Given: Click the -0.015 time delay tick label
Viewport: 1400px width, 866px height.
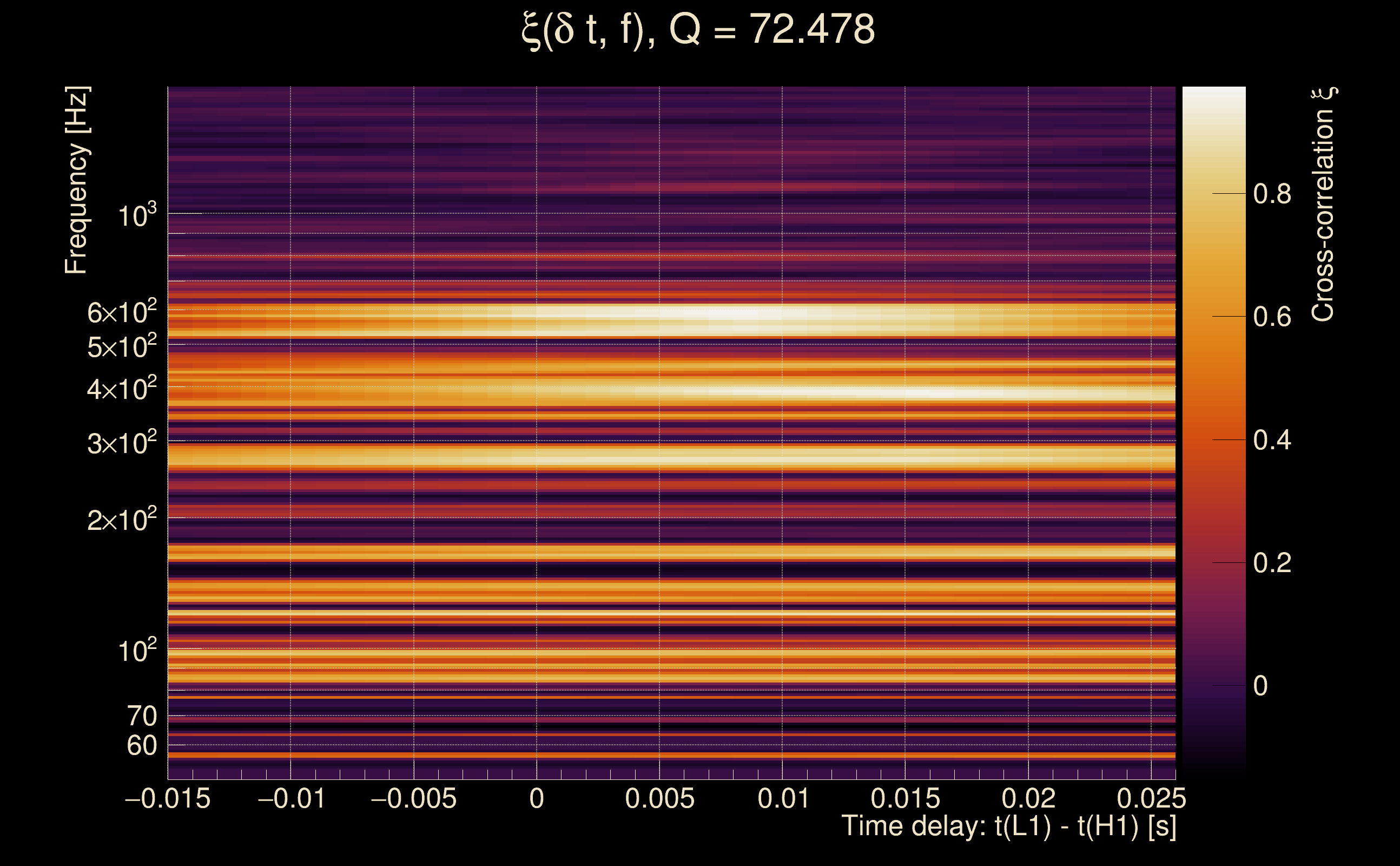Looking at the screenshot, I should [168, 798].
